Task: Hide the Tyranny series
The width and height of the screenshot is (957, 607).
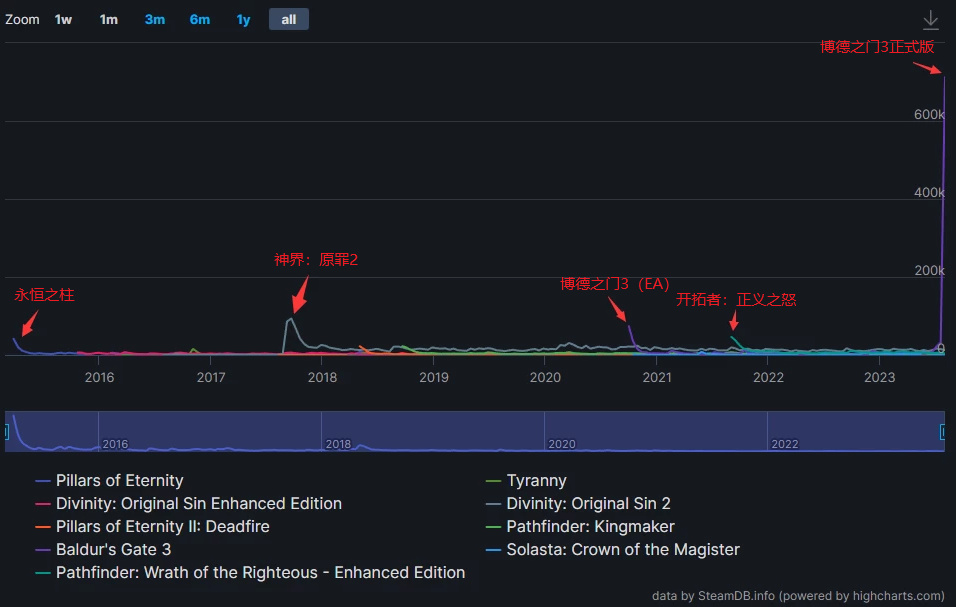Action: click(526, 481)
